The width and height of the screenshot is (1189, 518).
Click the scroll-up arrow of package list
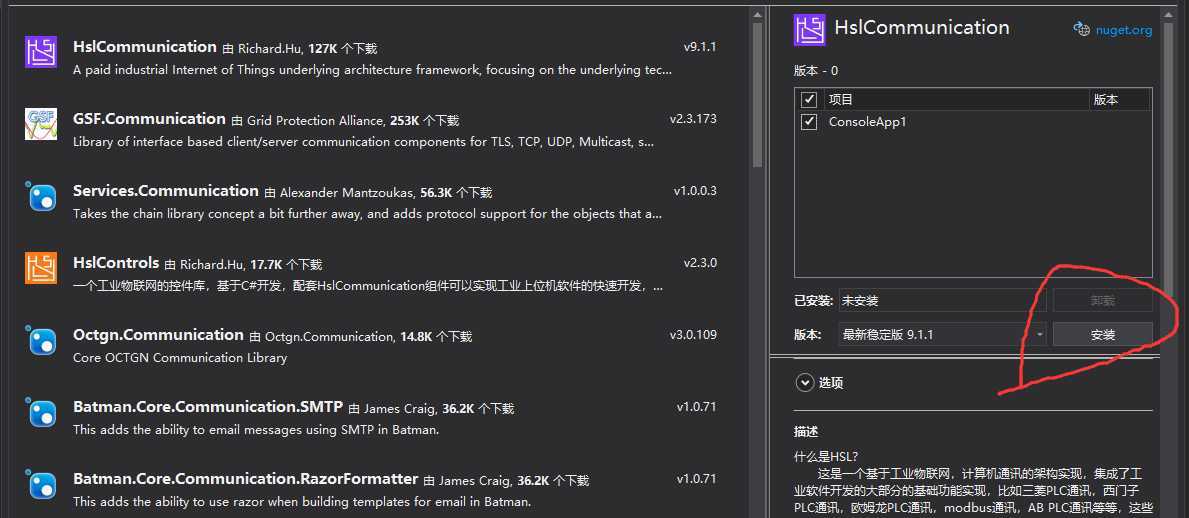click(758, 14)
